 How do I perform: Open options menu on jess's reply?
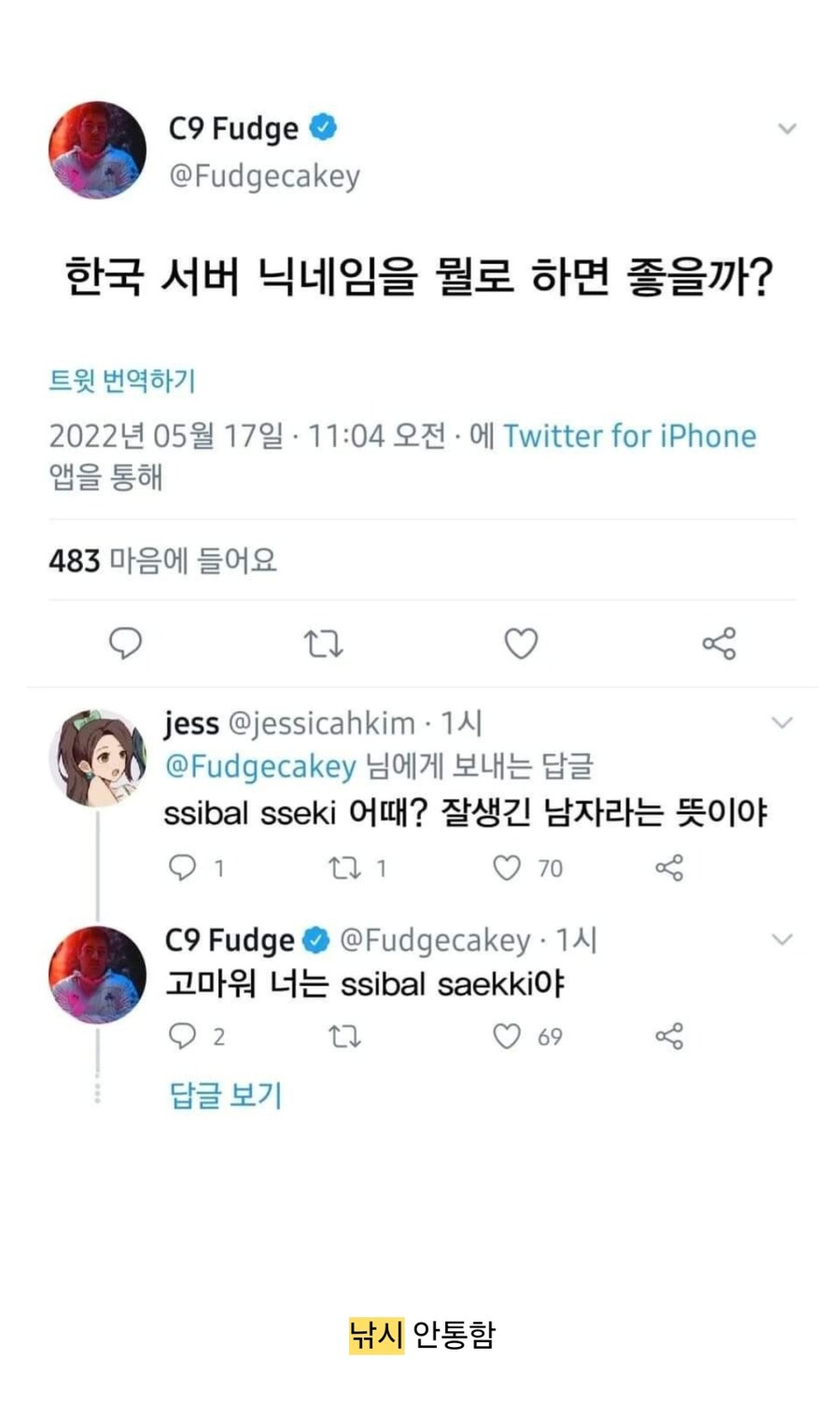tap(784, 722)
